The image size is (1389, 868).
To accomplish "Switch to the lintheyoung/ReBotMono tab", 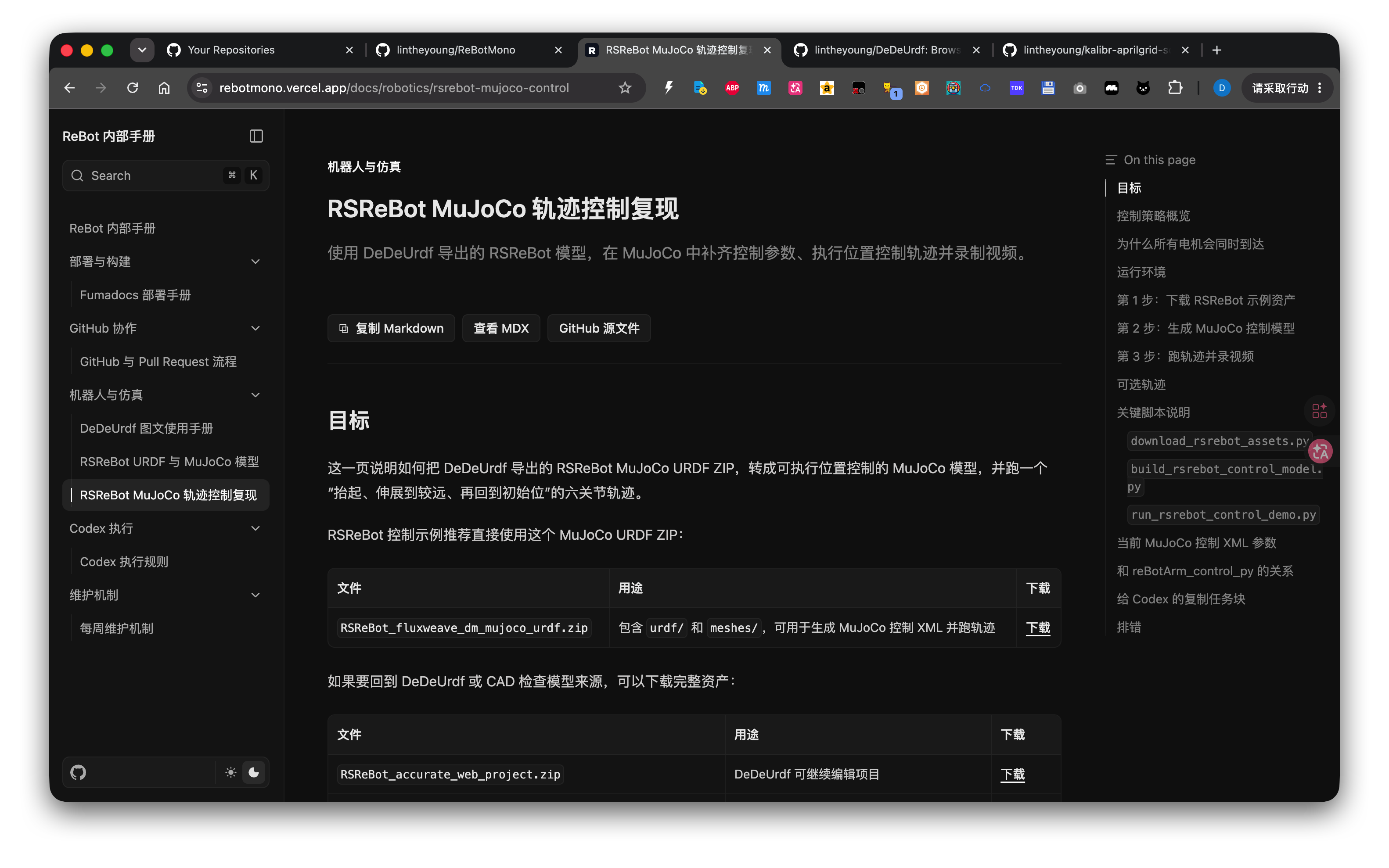I will (469, 50).
